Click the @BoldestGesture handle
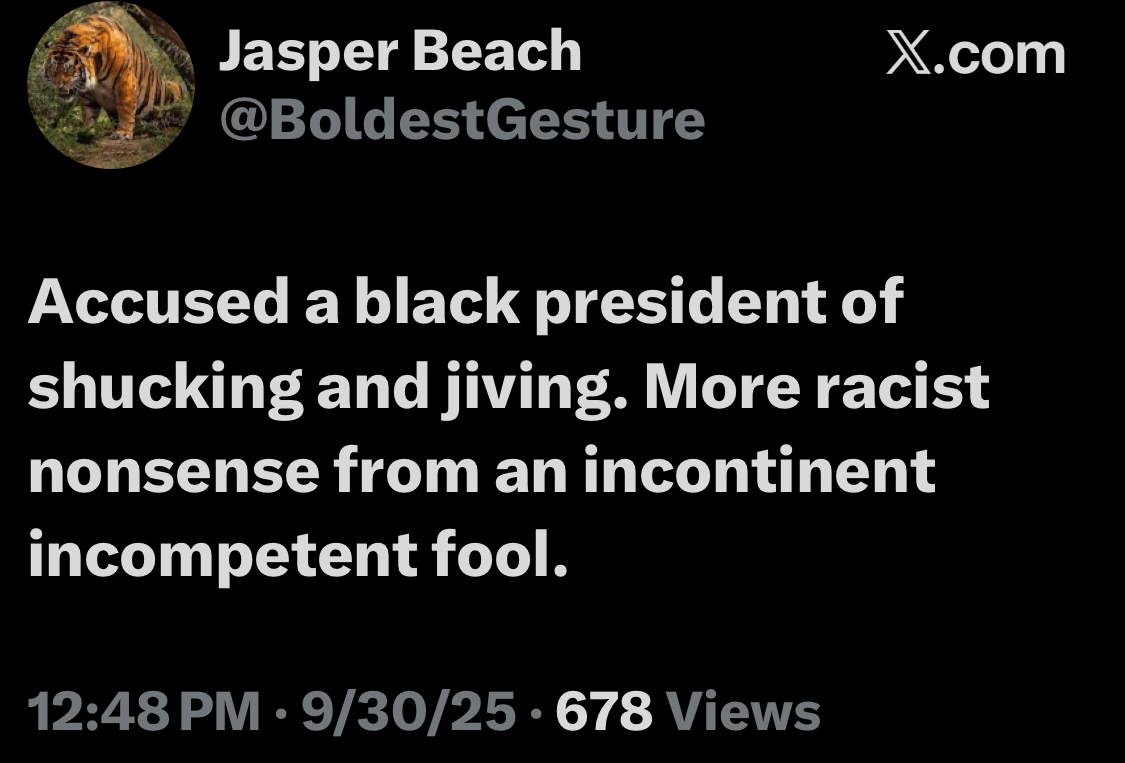The image size is (1125, 763). 461,121
